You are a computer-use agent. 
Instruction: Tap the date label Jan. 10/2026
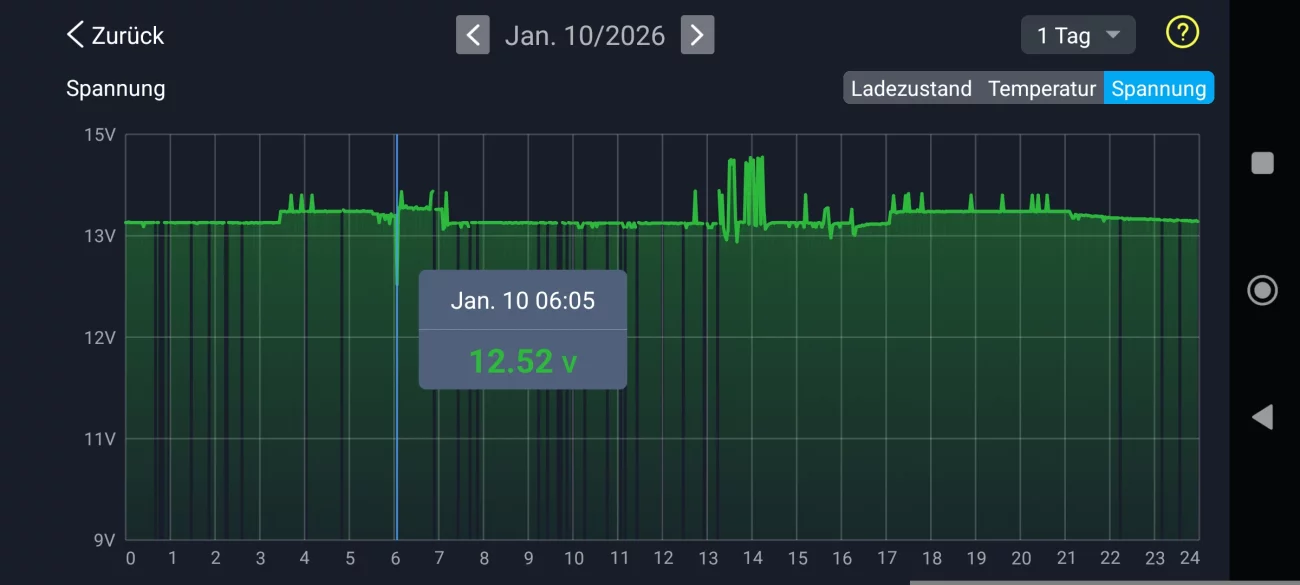[x=585, y=35]
